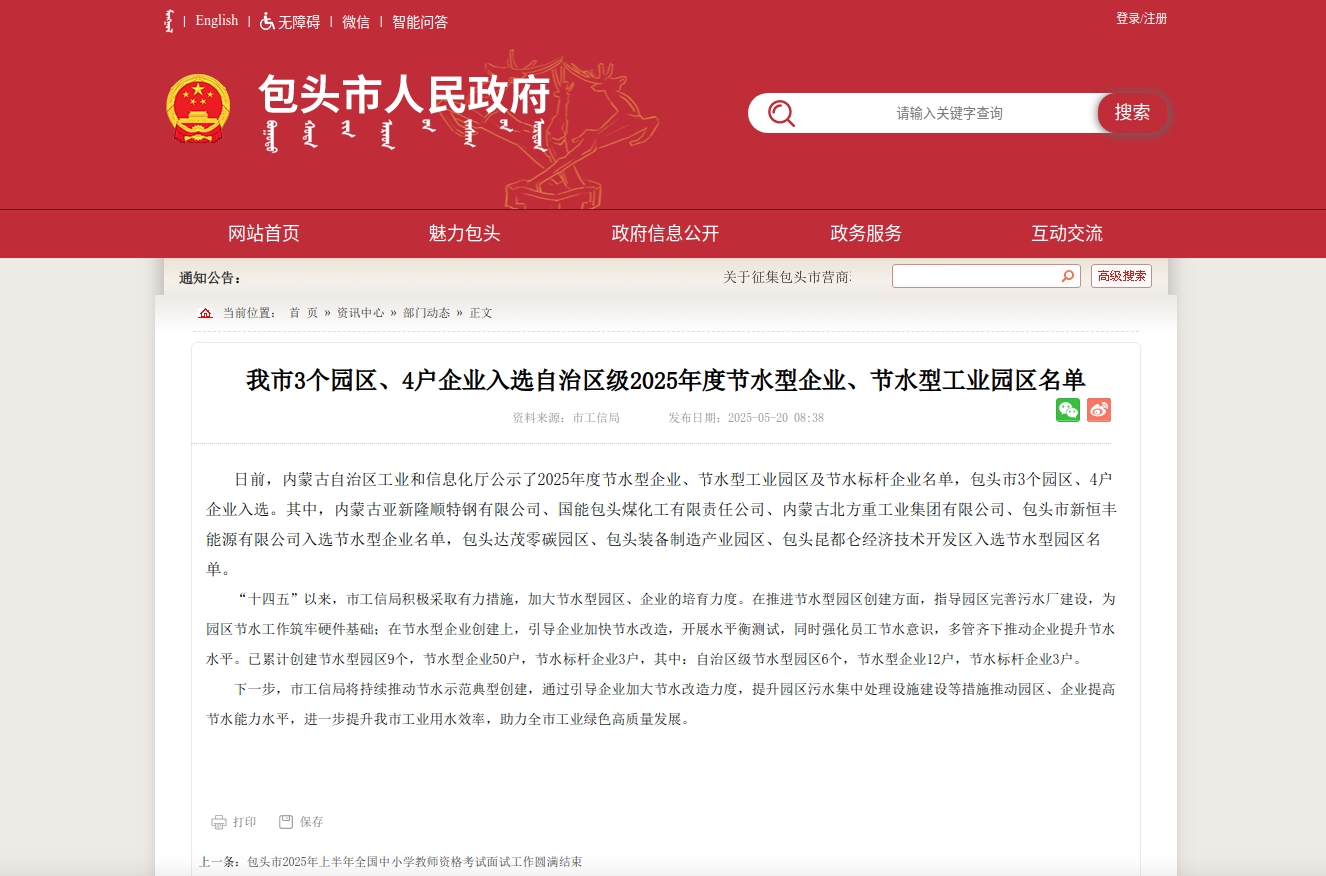Click the magnifier icon in header search
1326x876 pixels.
pyautogui.click(x=781, y=113)
